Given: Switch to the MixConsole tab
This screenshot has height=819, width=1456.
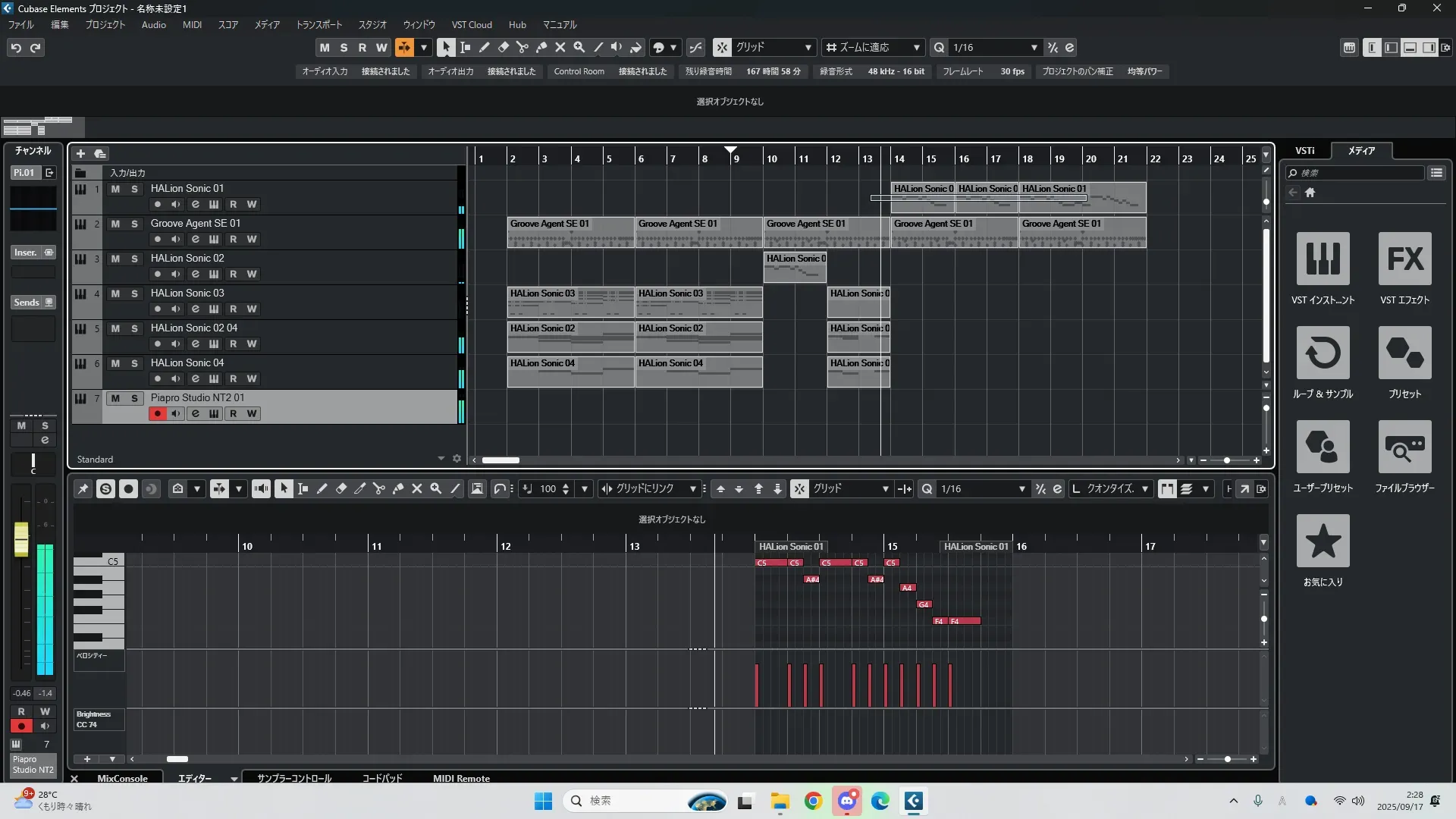Looking at the screenshot, I should (122, 778).
